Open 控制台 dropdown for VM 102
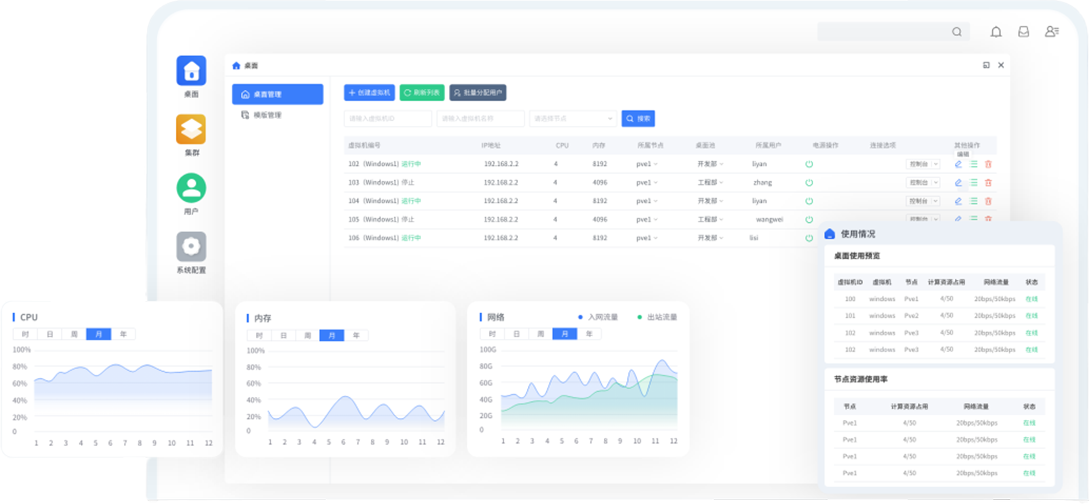This screenshot has height=504, width=1090. click(x=923, y=164)
